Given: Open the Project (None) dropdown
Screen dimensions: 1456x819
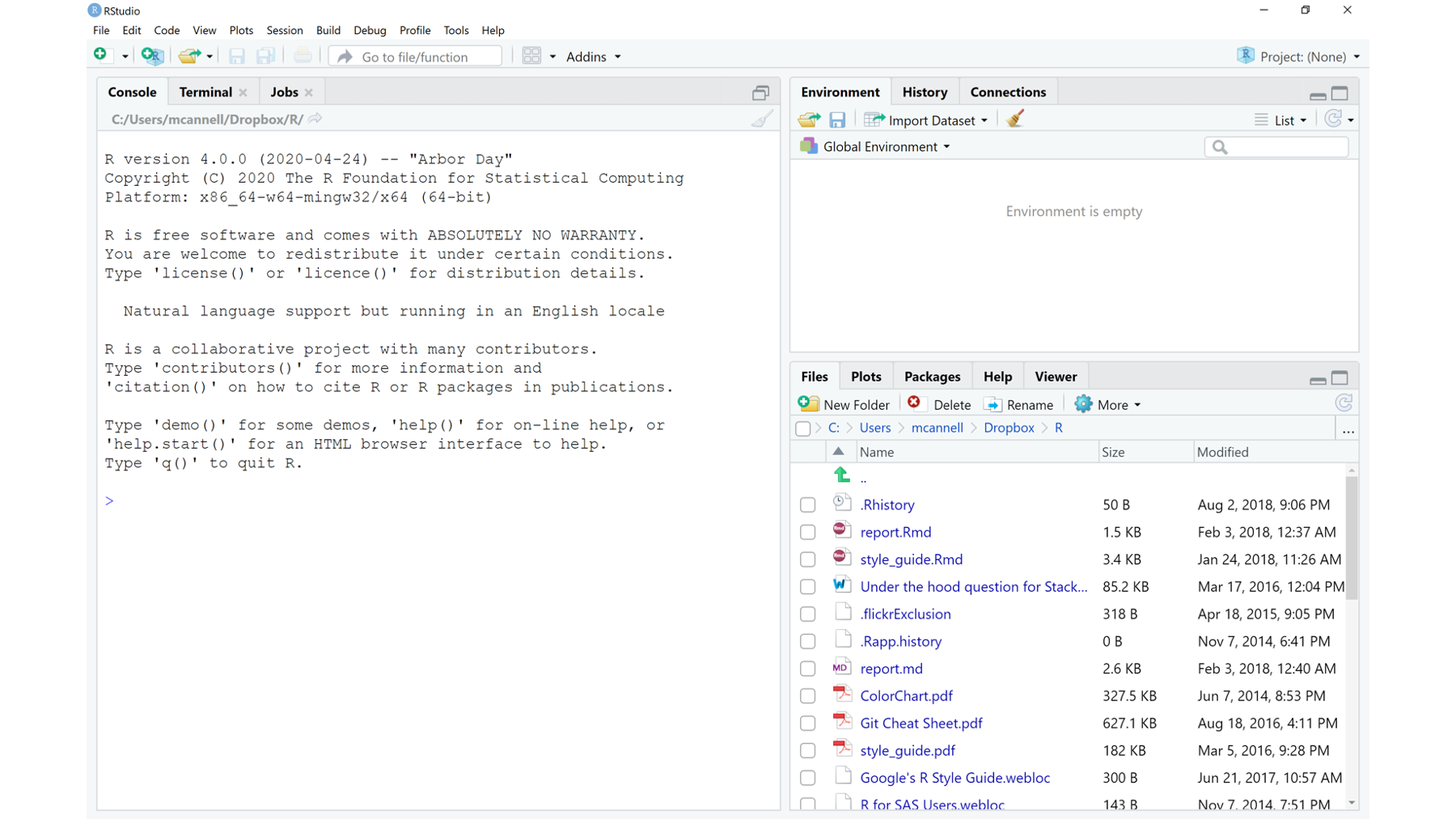Looking at the screenshot, I should point(1298,57).
